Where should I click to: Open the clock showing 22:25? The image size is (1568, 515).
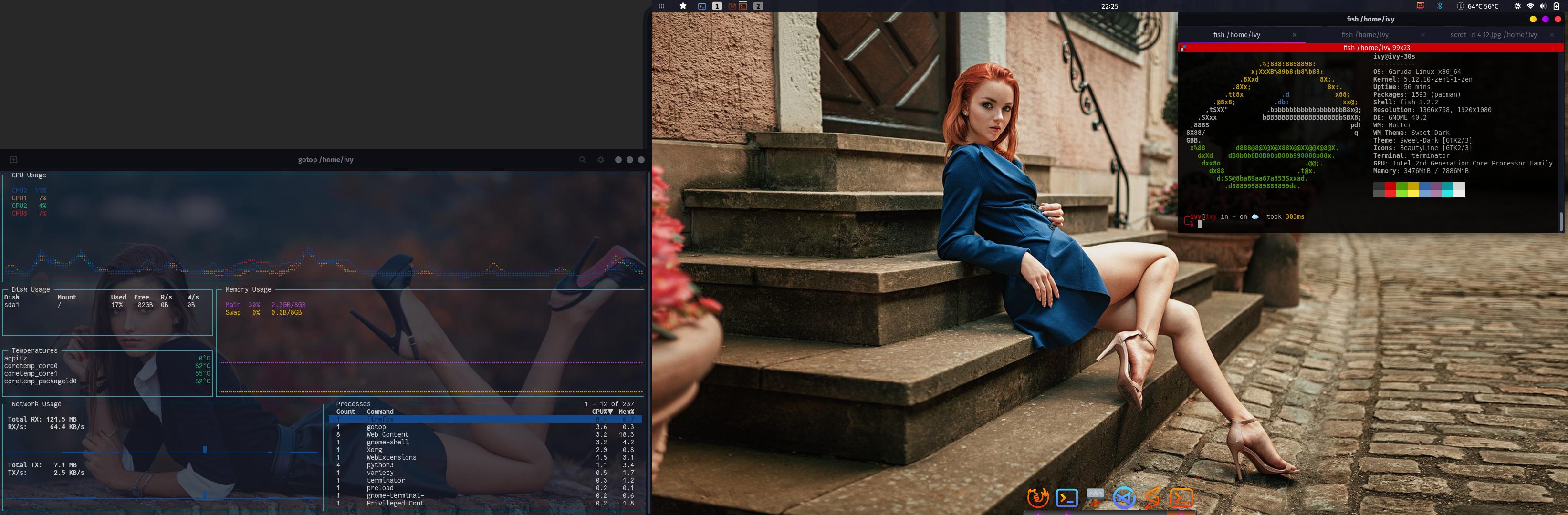1109,6
